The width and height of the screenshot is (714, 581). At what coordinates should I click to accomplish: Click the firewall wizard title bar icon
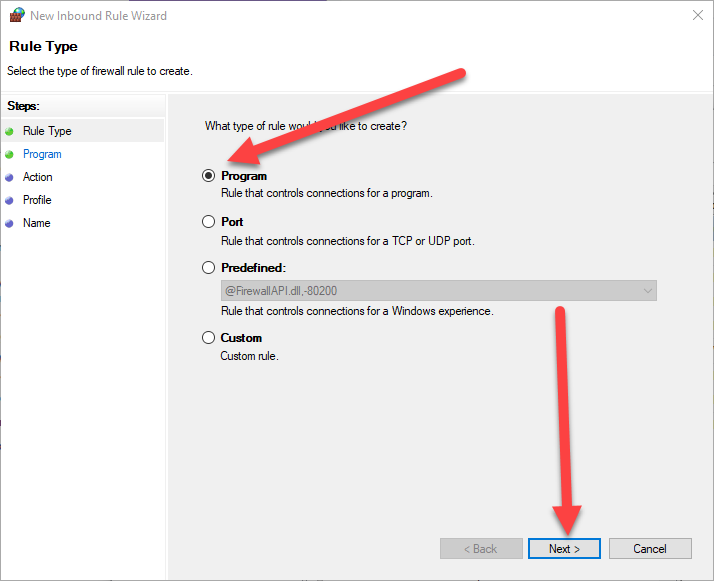(16, 16)
